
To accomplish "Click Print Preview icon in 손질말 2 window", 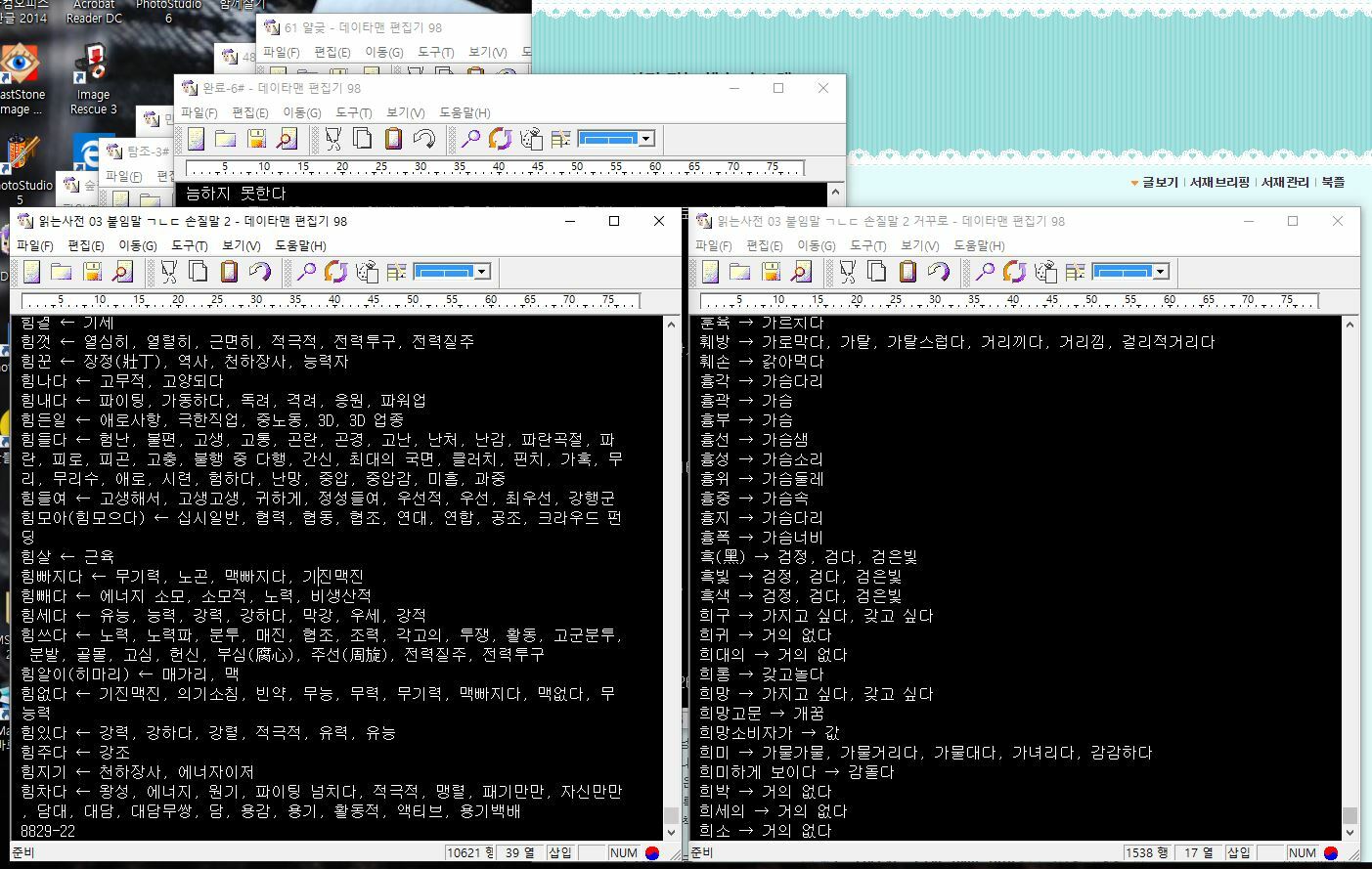I will click(122, 272).
